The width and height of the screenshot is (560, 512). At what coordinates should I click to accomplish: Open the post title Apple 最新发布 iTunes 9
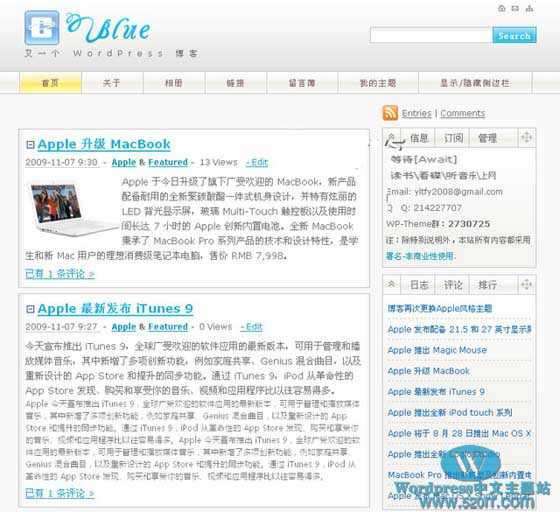(x=115, y=308)
